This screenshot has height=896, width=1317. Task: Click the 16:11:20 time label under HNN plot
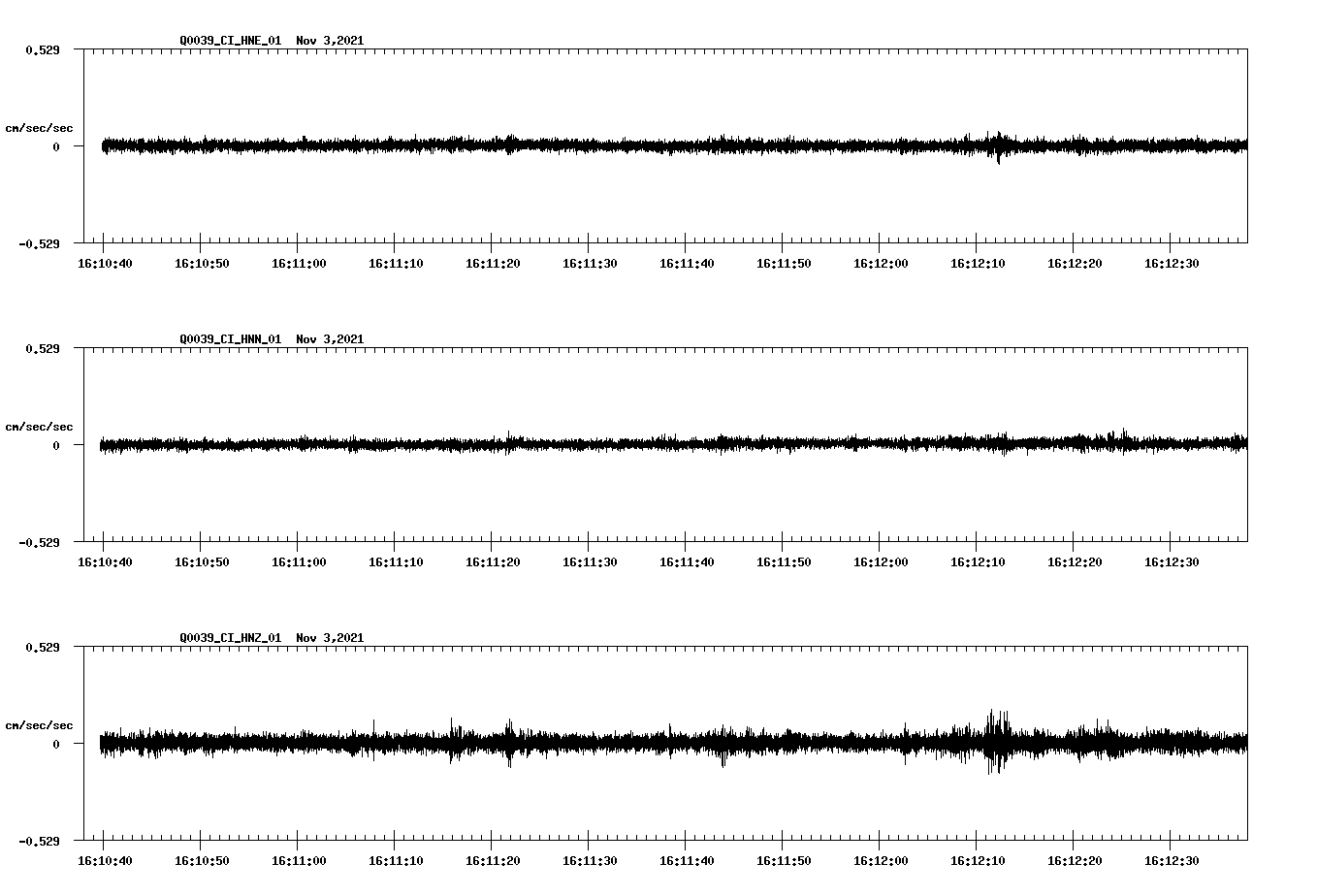point(493,562)
